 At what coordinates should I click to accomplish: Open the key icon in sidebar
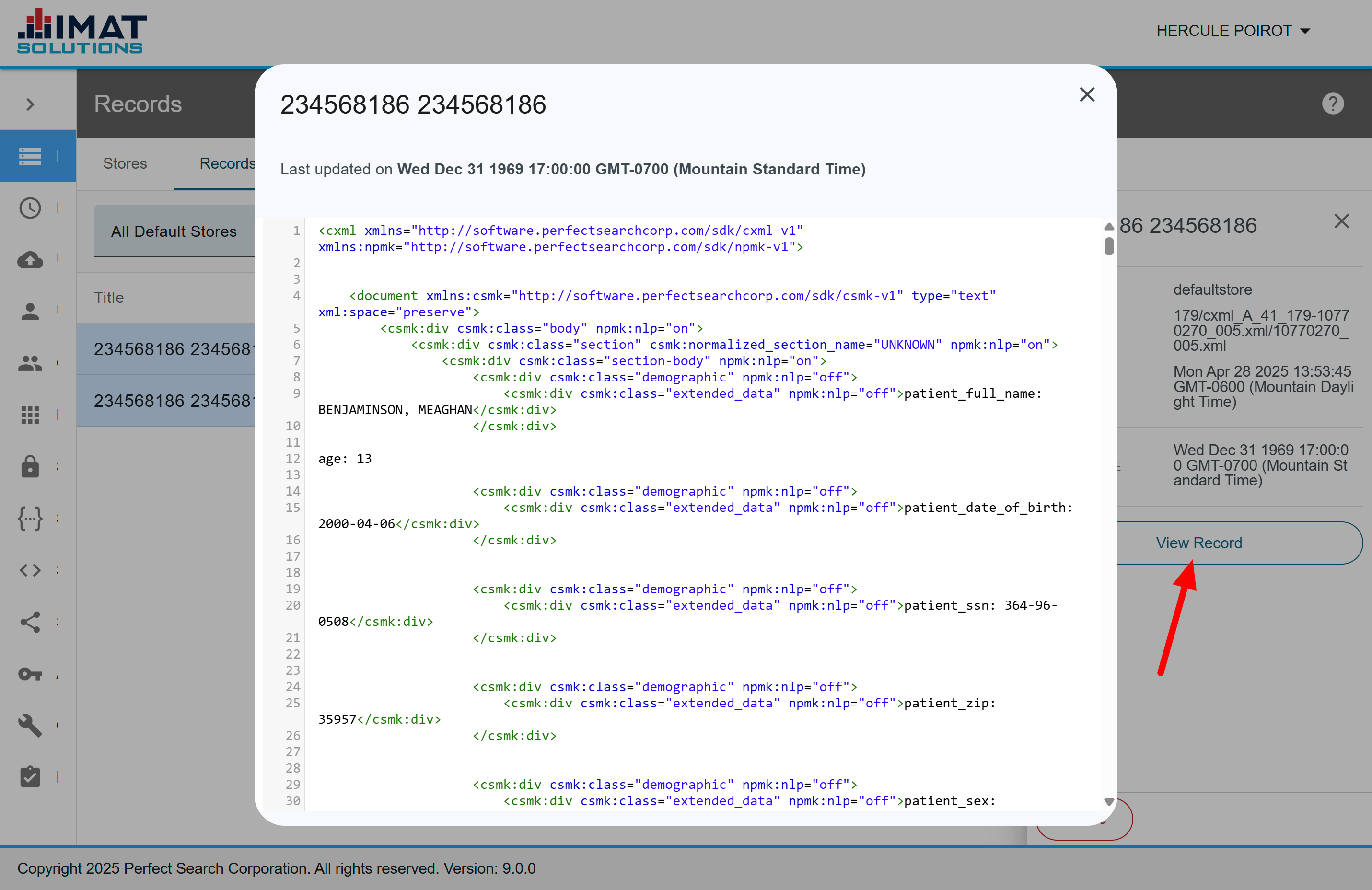click(30, 674)
